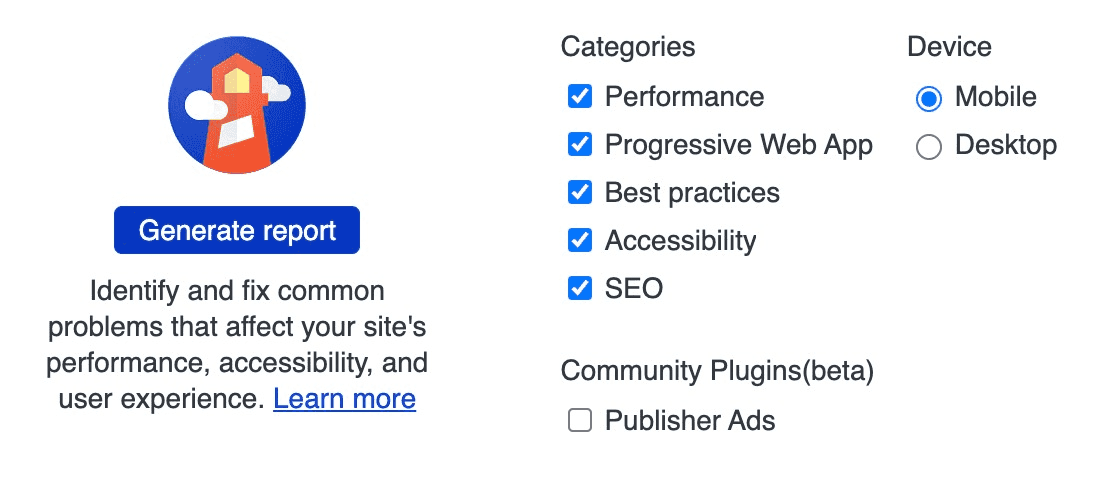Click the Generate report button
Screen dimensions: 1096x500
click(237, 231)
